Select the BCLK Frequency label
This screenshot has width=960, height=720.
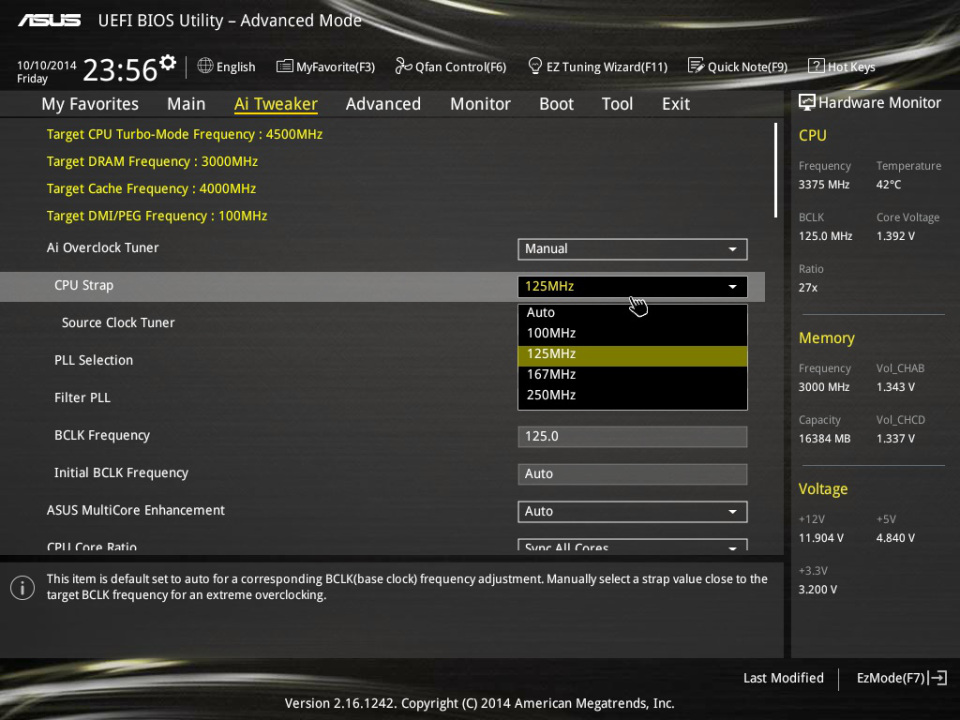click(x=102, y=435)
